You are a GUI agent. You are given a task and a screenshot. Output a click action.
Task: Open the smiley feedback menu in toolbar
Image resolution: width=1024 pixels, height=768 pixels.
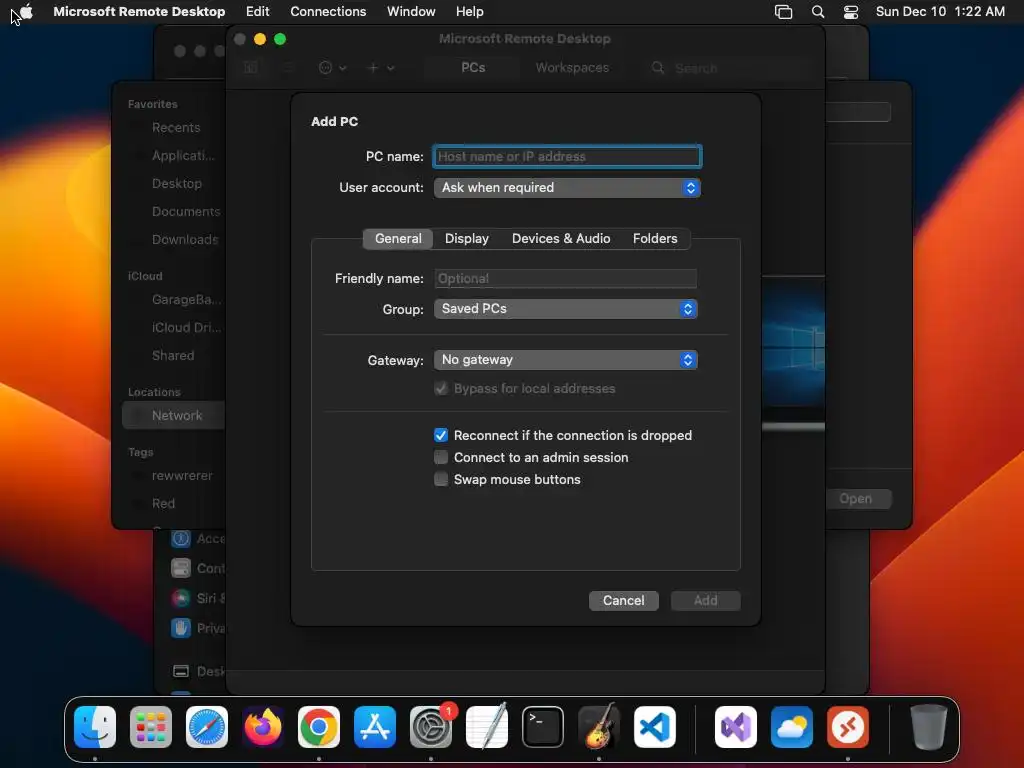pos(332,67)
